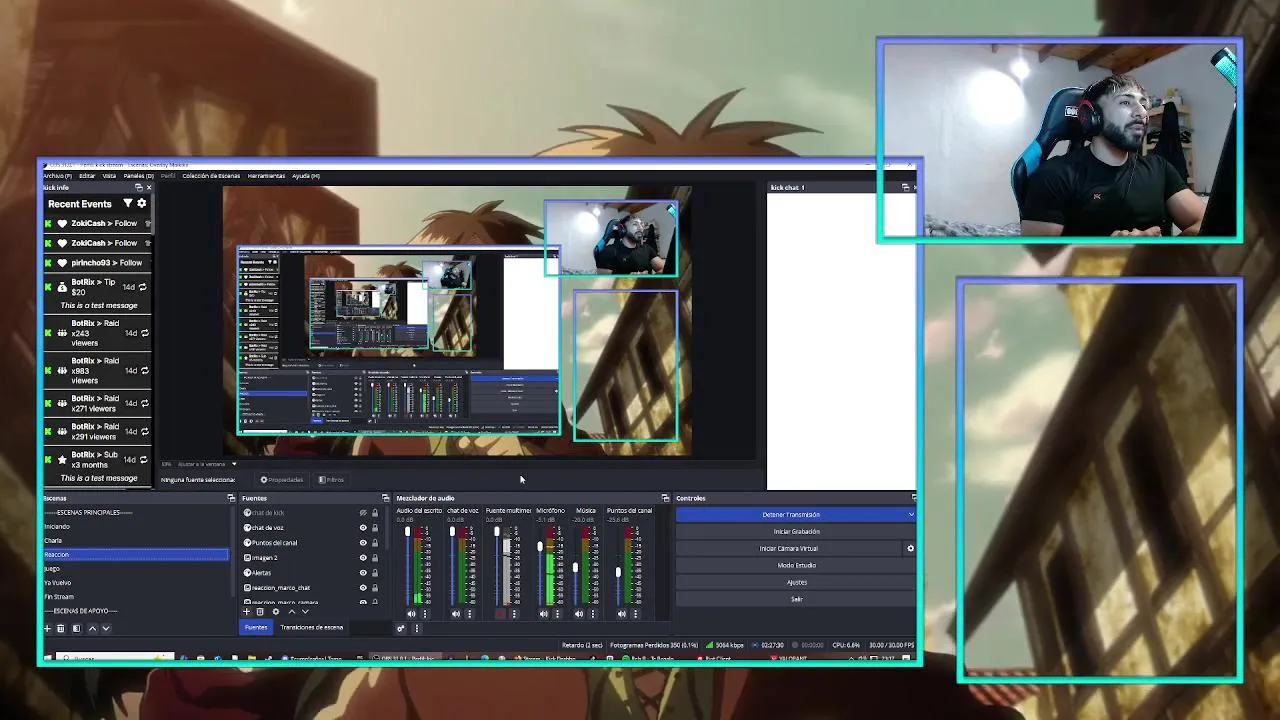Image resolution: width=1280 pixels, height=720 pixels.
Task: Hide the reaccion_marco_chat source
Action: pyautogui.click(x=363, y=588)
